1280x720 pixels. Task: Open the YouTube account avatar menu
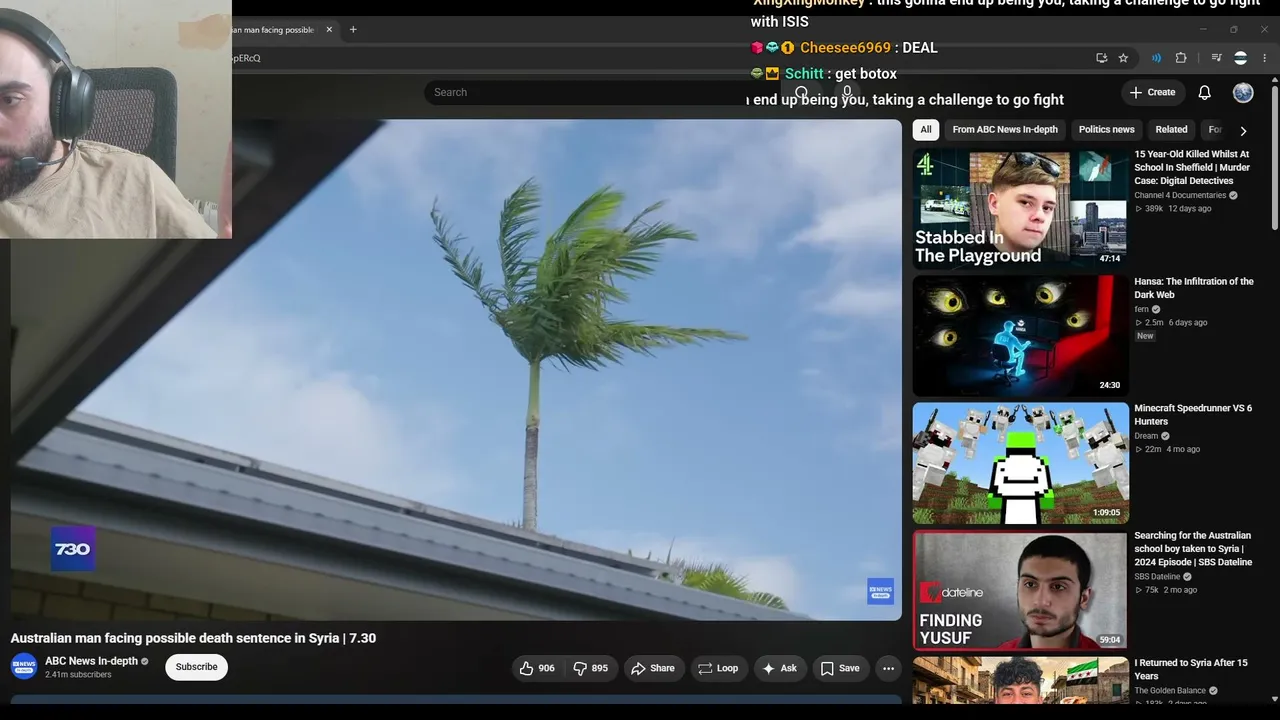pos(1243,92)
